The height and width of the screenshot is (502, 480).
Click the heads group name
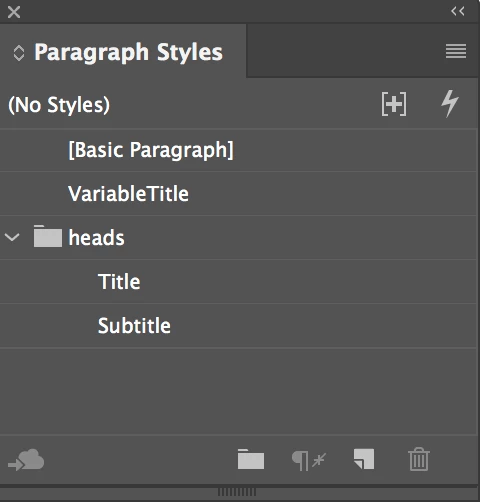[96, 237]
